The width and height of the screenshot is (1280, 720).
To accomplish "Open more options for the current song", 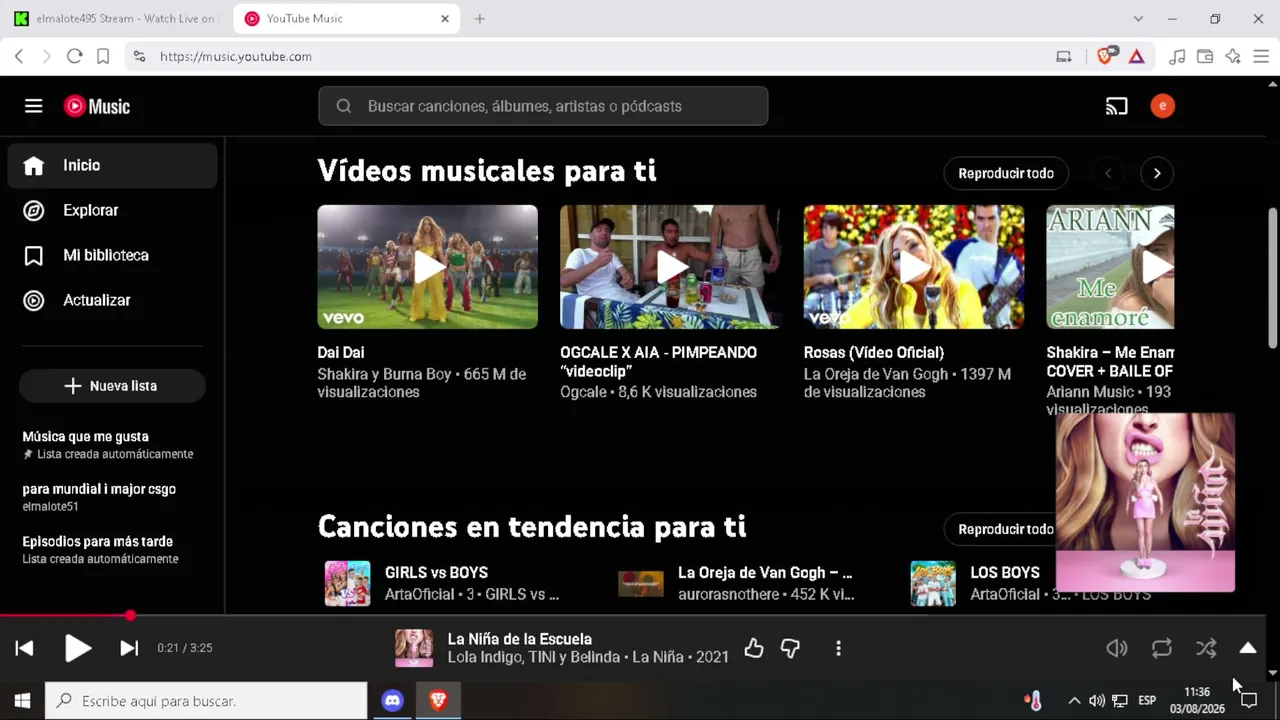I will [838, 649].
